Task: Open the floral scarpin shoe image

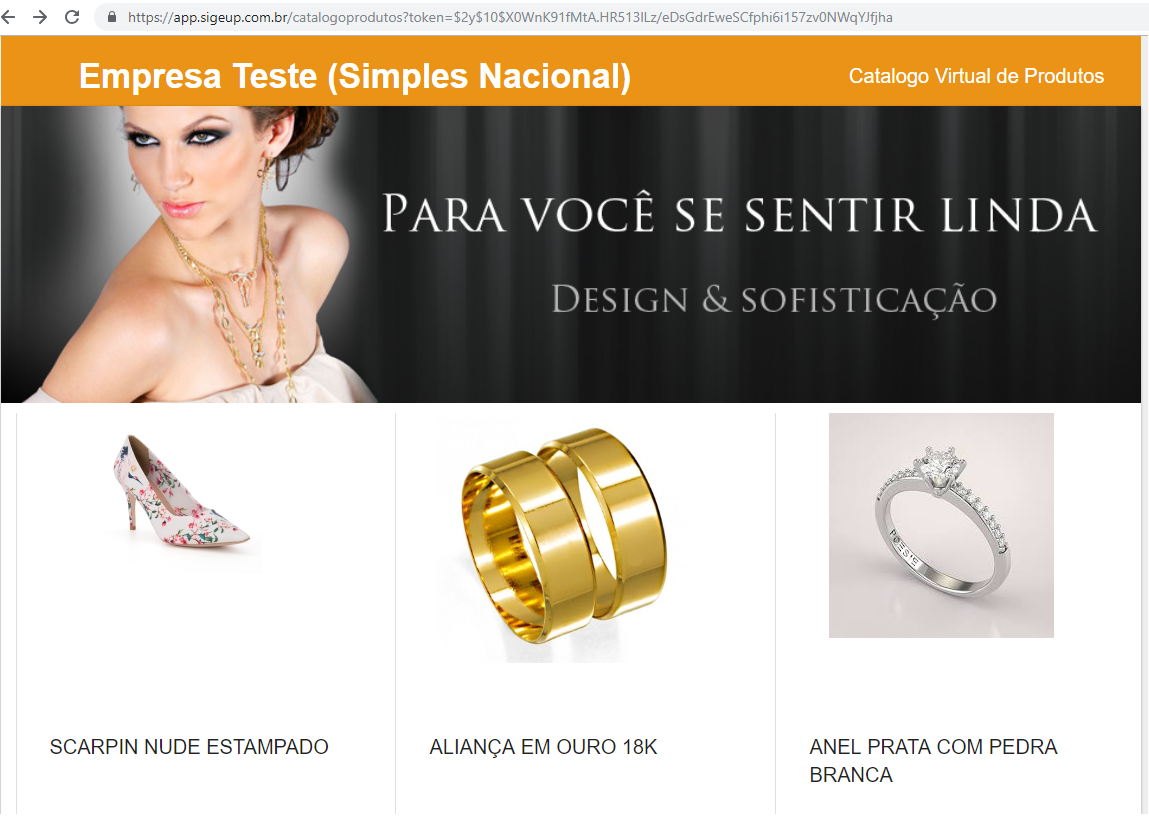Action: pyautogui.click(x=185, y=493)
